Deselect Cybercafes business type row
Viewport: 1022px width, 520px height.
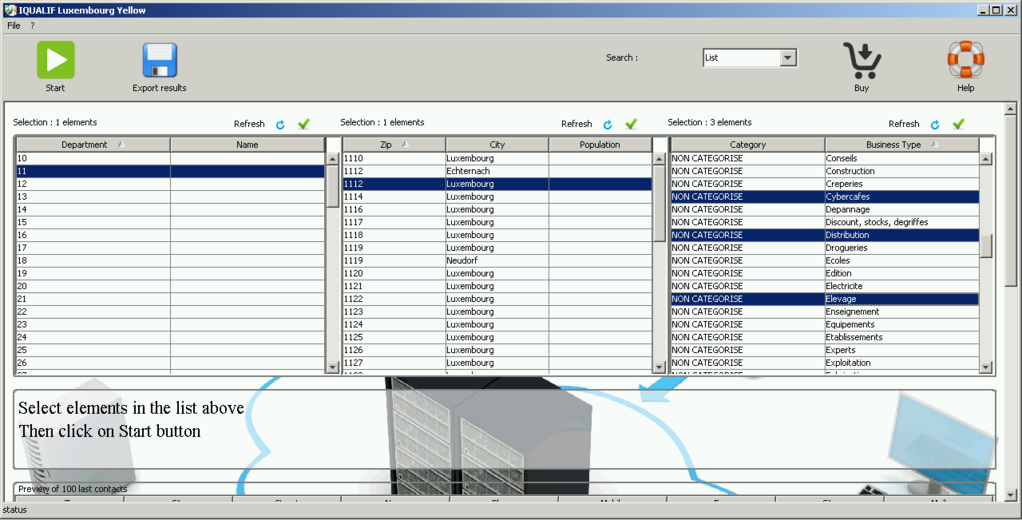pyautogui.click(x=825, y=197)
